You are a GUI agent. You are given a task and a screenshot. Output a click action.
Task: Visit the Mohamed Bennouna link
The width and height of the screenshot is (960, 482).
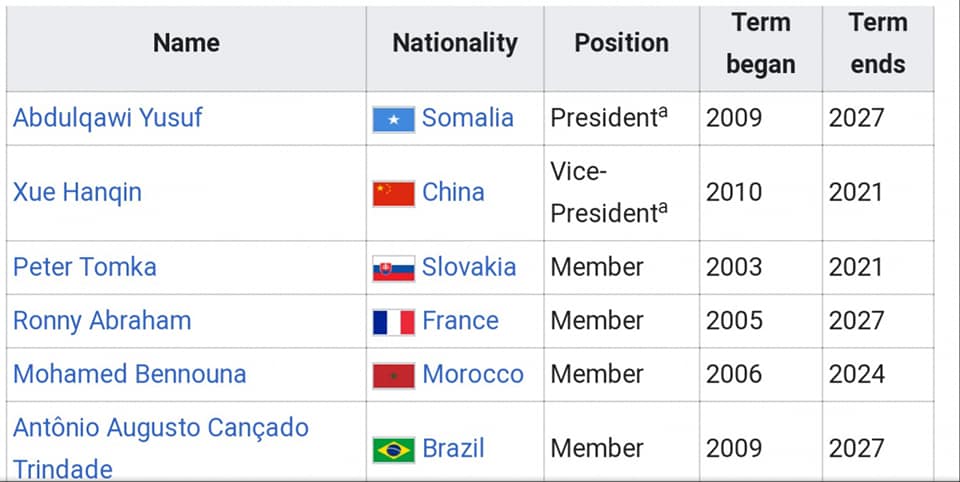(x=129, y=374)
